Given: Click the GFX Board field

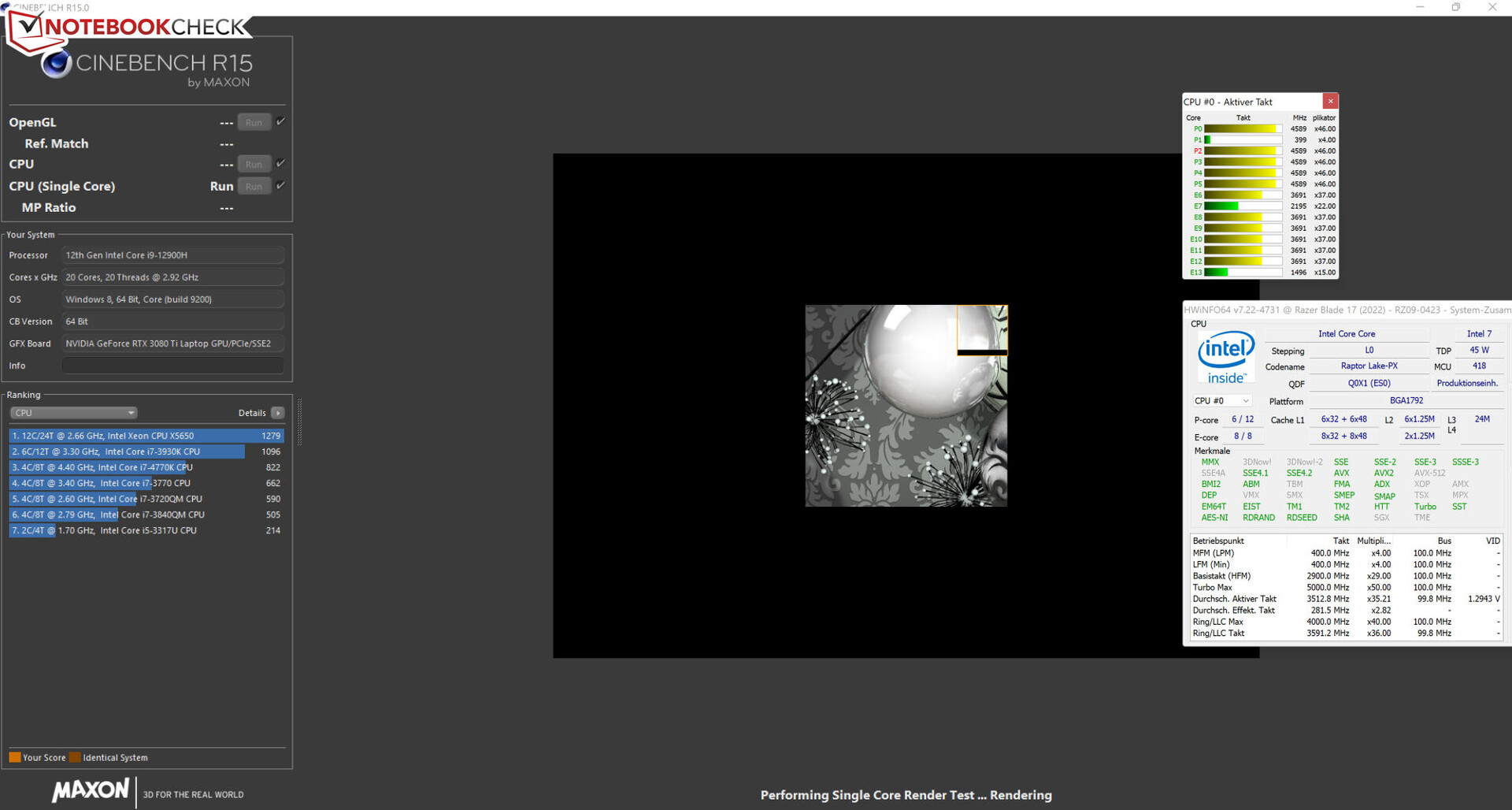Looking at the screenshot, I should click(x=172, y=344).
